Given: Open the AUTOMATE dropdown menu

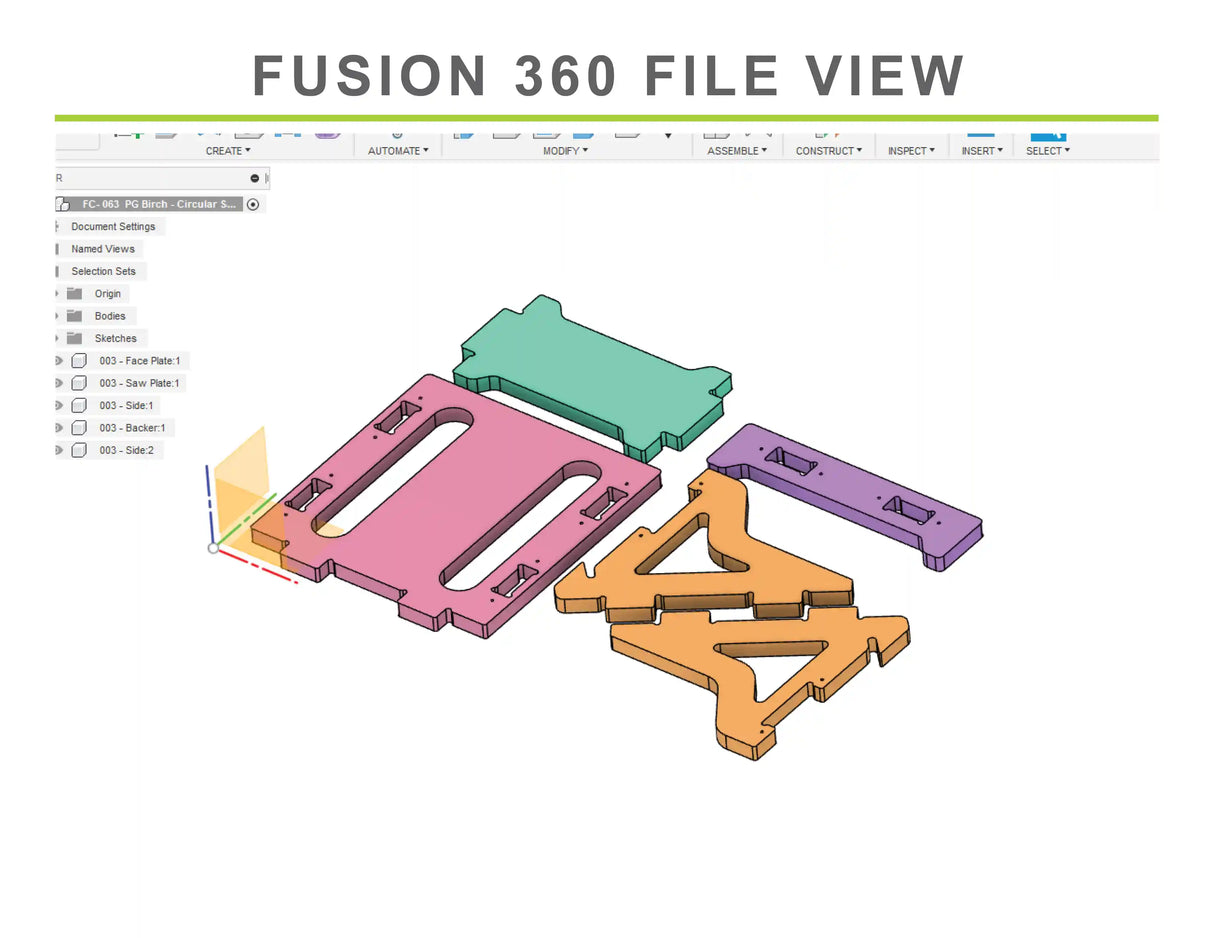Looking at the screenshot, I should [x=398, y=151].
